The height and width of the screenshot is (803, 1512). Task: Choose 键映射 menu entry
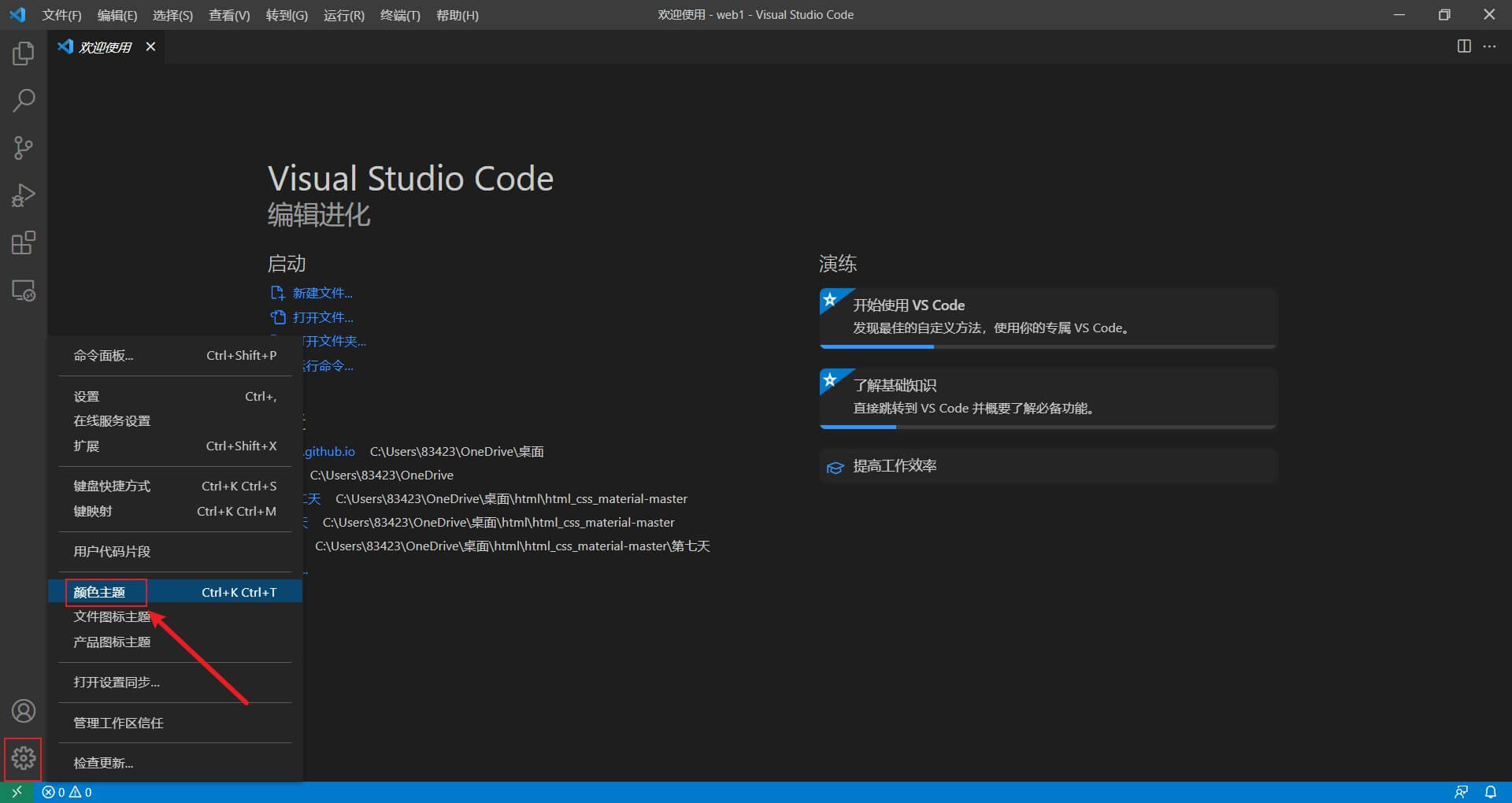(x=175, y=512)
